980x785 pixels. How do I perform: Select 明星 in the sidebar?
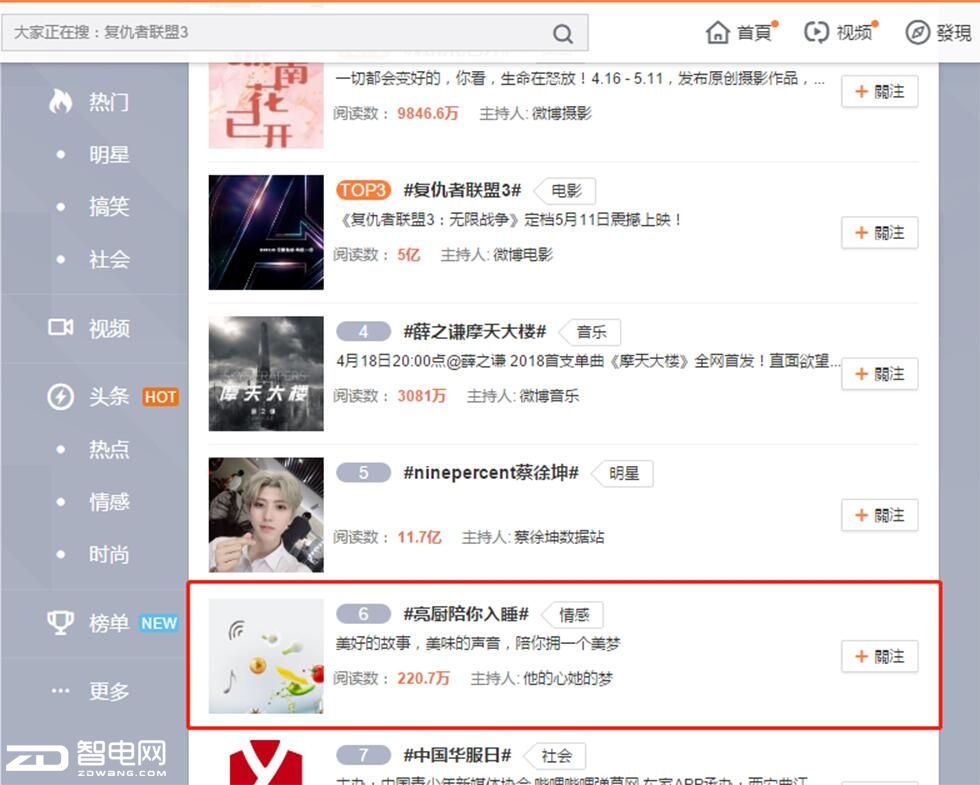[109, 154]
